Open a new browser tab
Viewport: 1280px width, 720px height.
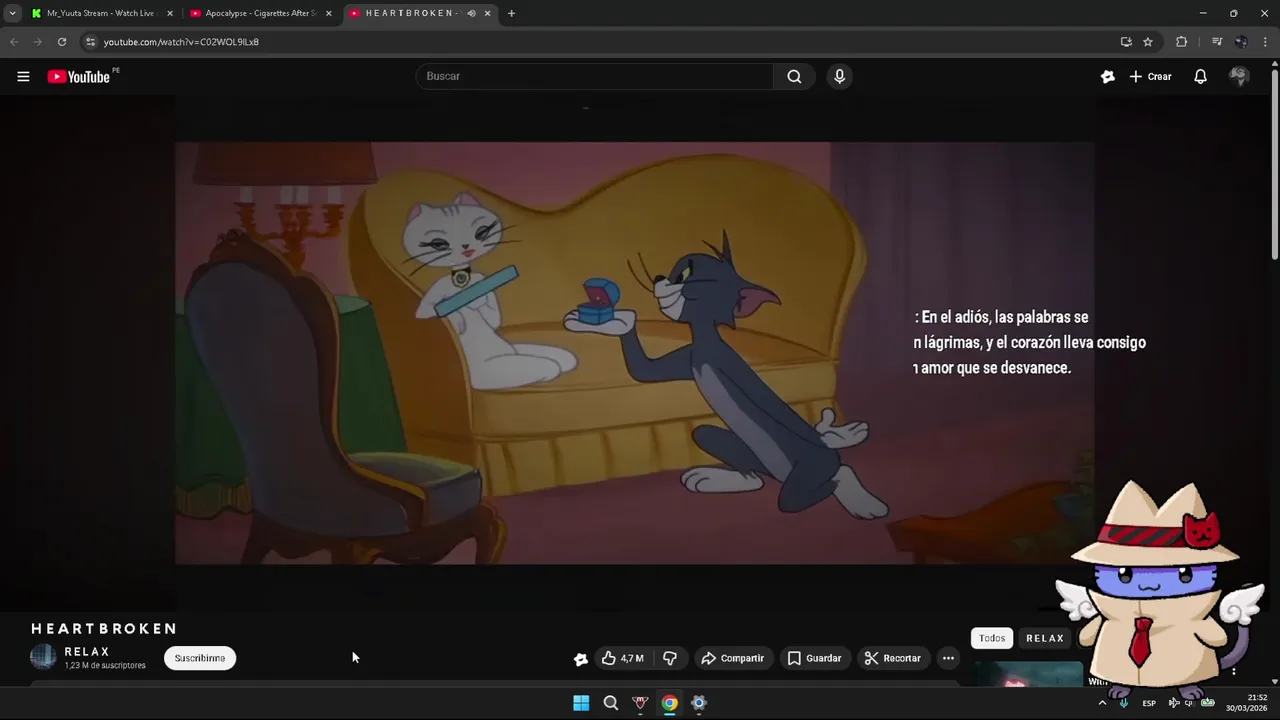tap(511, 13)
